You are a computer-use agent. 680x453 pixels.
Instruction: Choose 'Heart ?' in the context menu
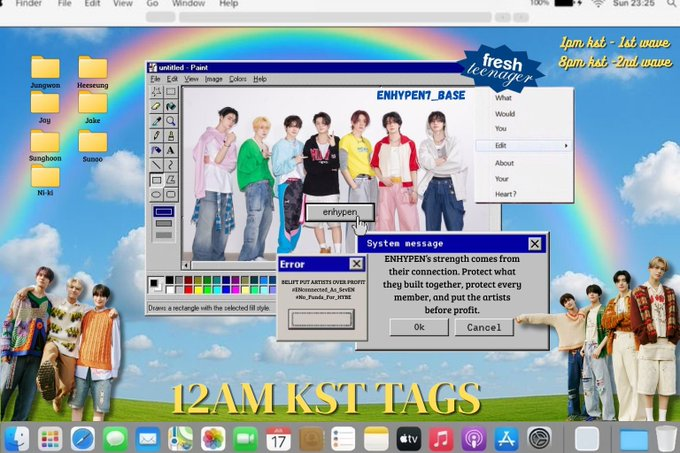pos(506,194)
